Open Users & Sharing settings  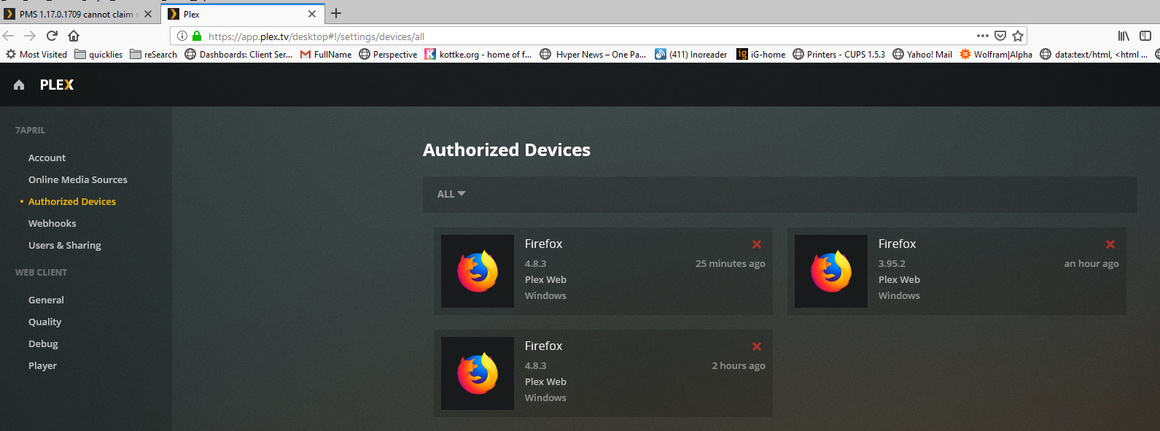coord(64,245)
